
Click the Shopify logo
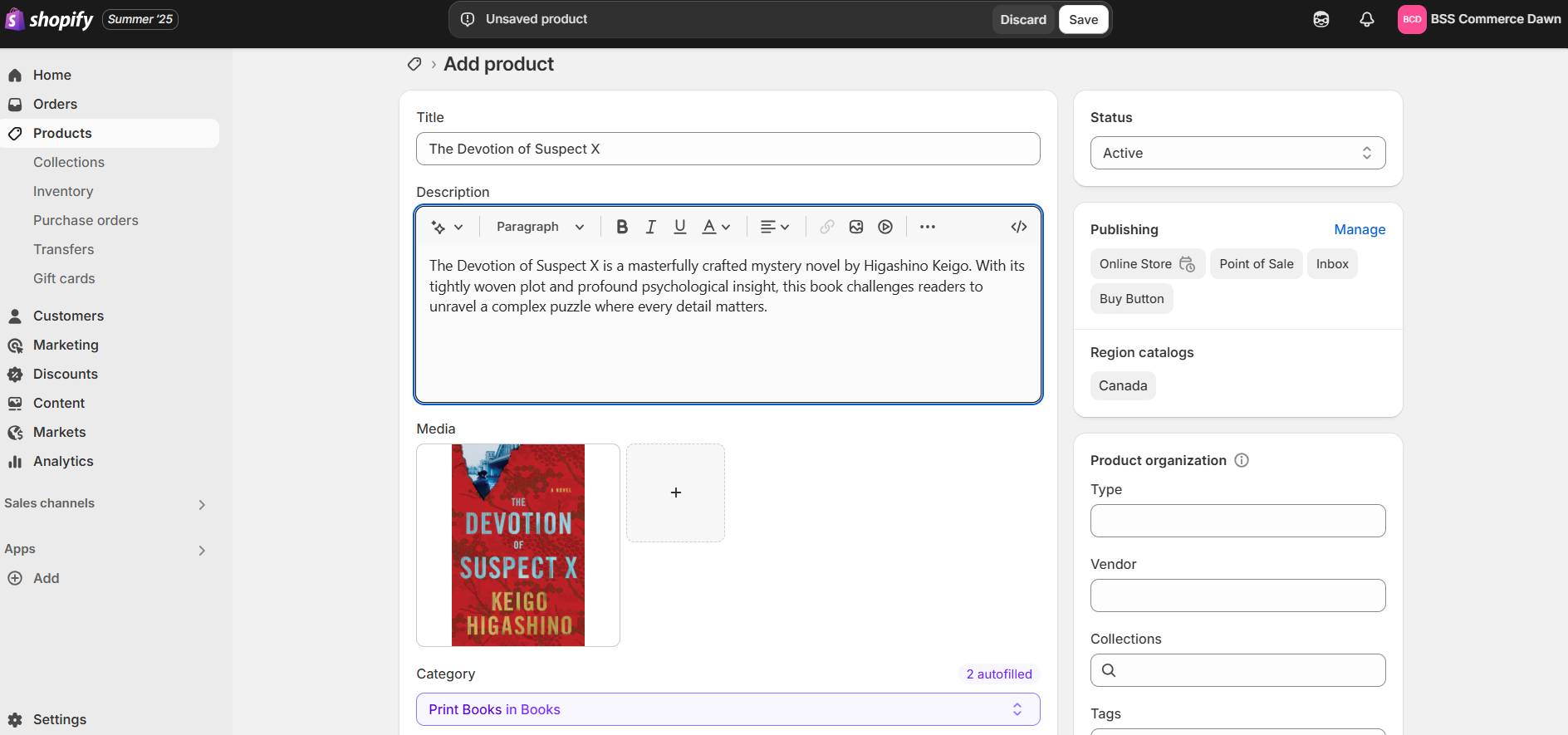coord(49,19)
